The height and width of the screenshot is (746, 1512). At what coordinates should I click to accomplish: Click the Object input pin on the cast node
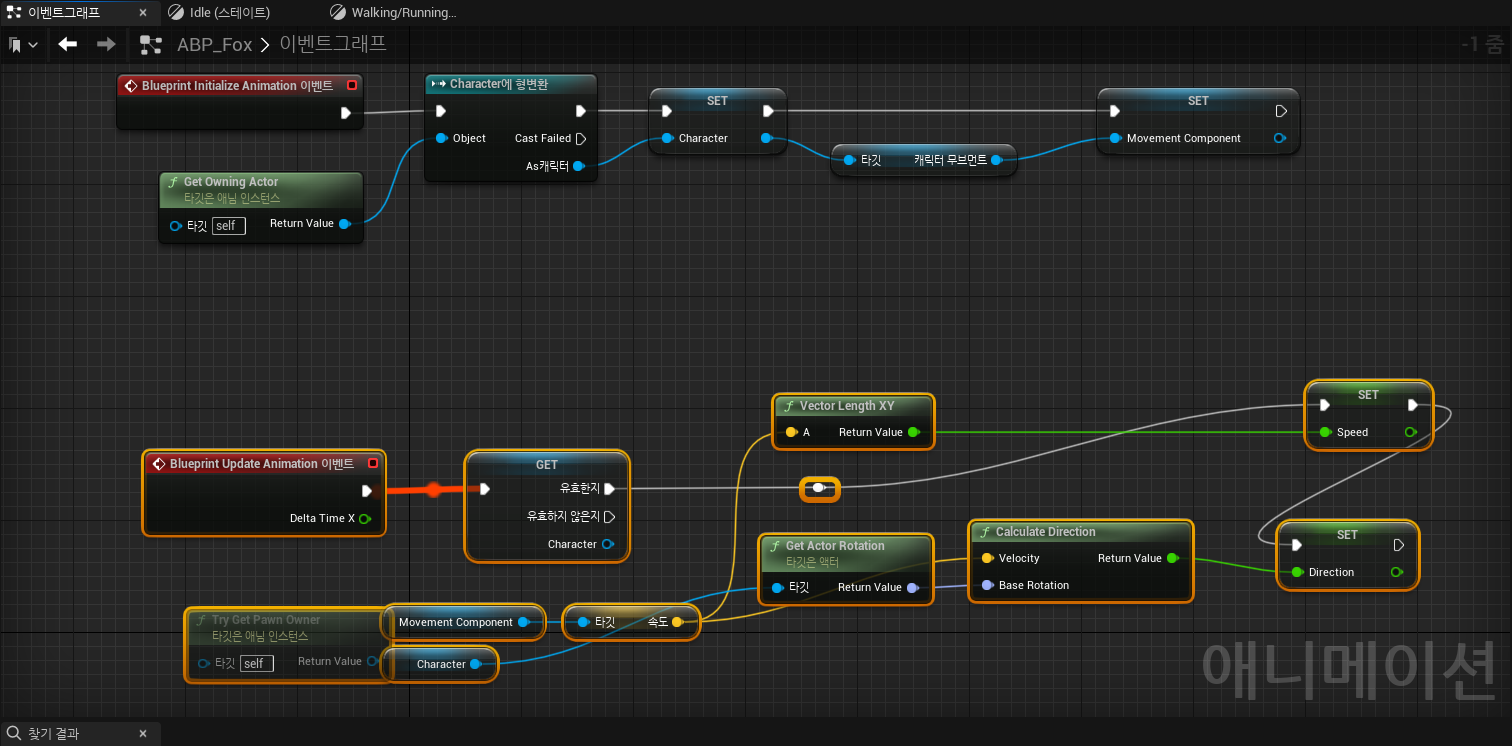click(441, 138)
